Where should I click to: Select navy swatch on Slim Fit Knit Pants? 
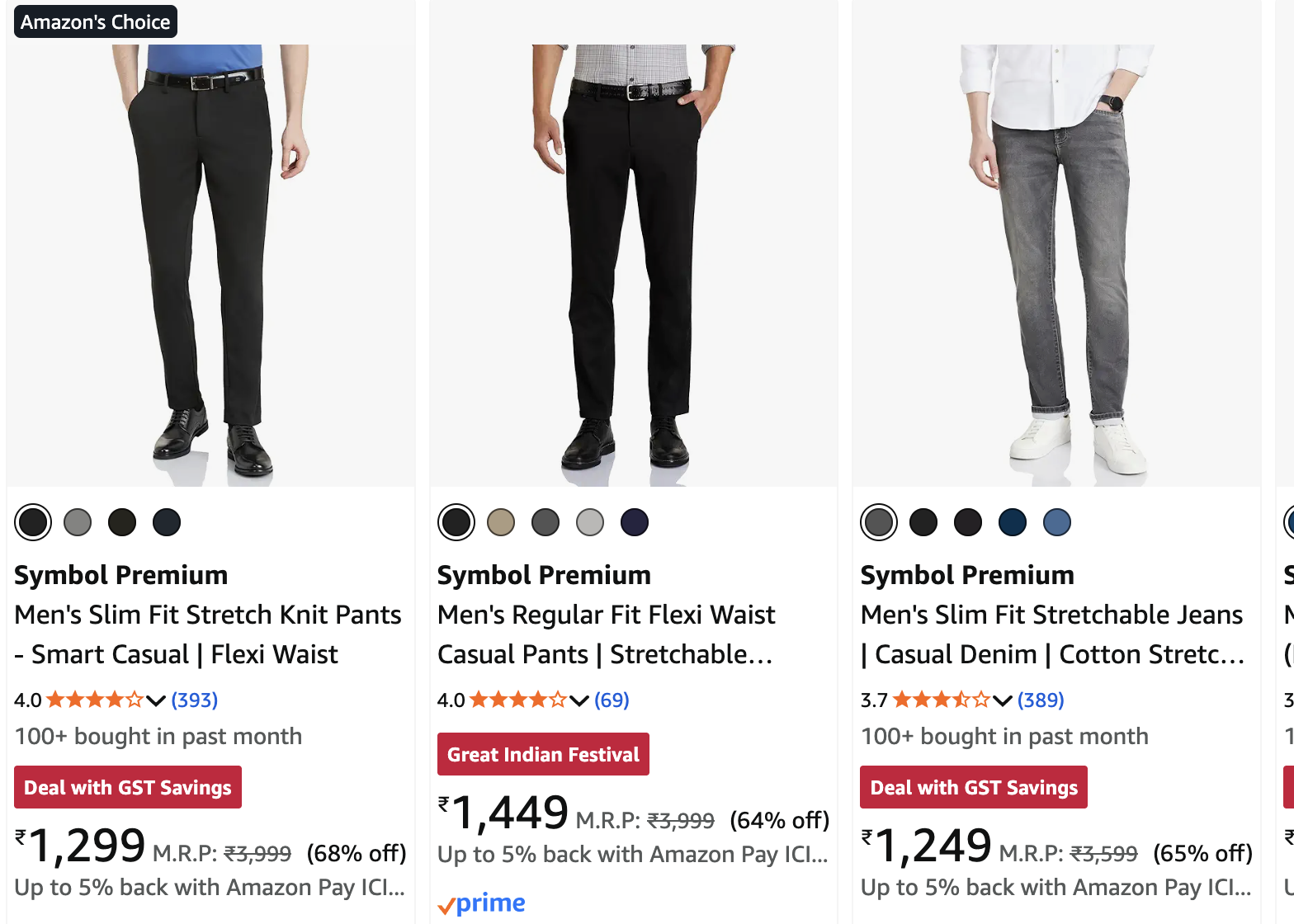click(x=167, y=522)
